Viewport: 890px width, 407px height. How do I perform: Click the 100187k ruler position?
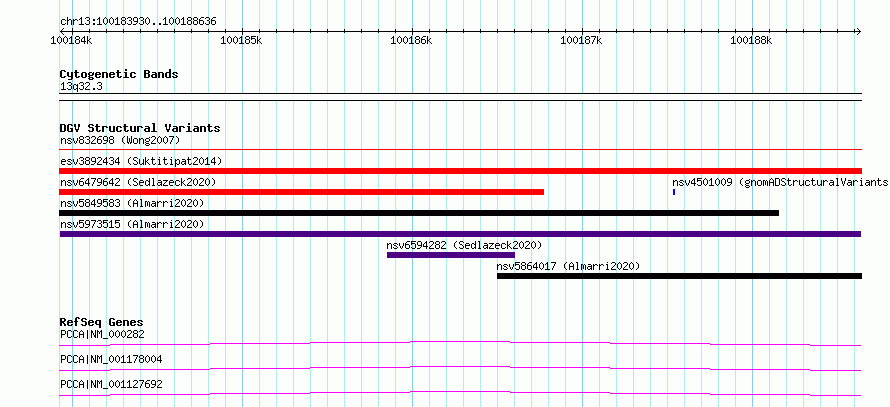point(582,40)
